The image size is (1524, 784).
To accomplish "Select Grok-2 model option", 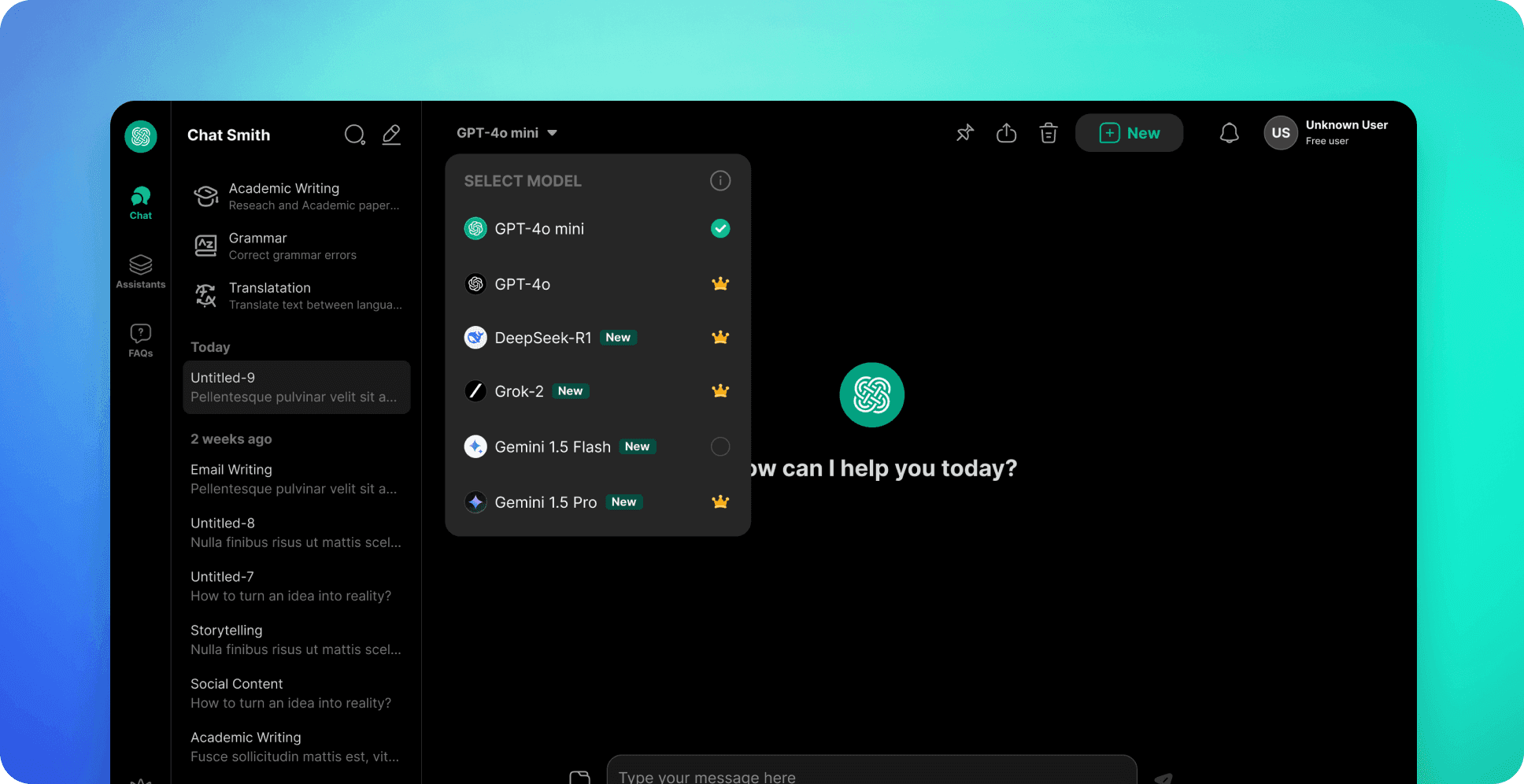I will coord(597,391).
